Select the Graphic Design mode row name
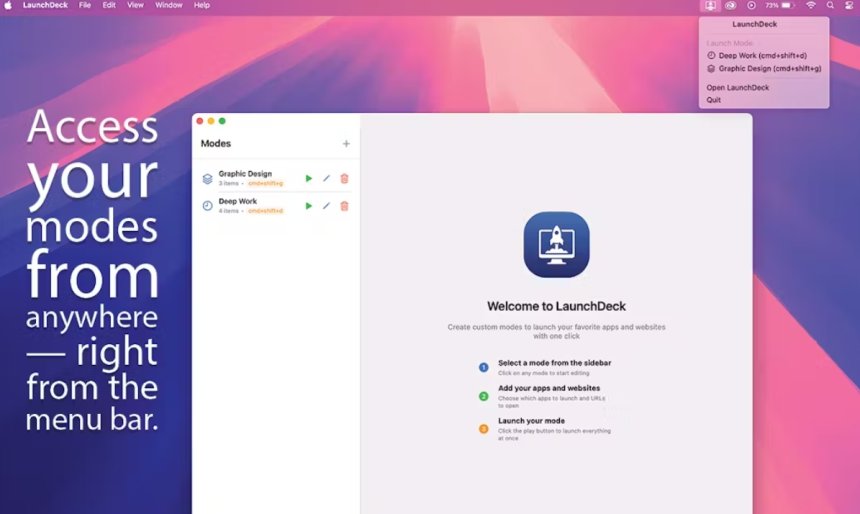The height and width of the screenshot is (514, 860). point(245,173)
